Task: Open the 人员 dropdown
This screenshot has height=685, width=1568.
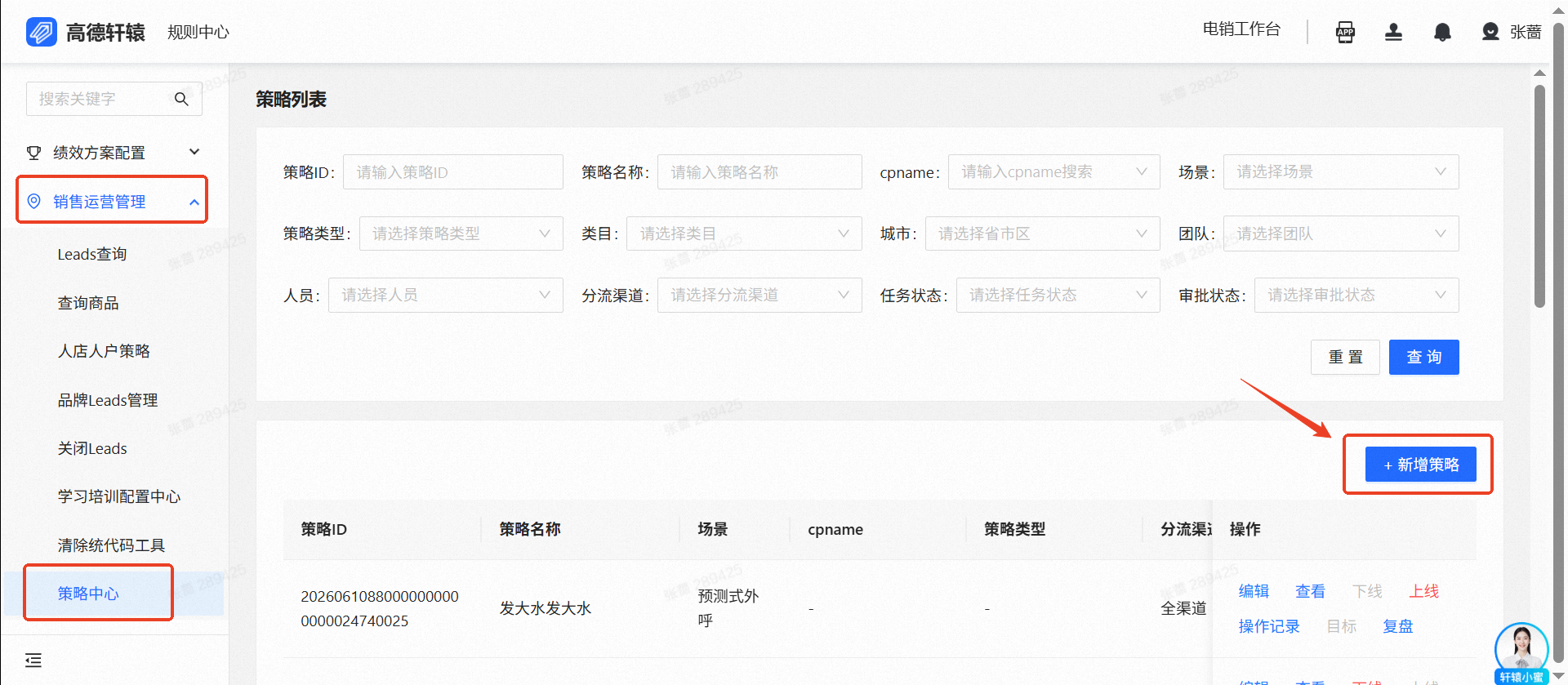Action: tap(446, 295)
